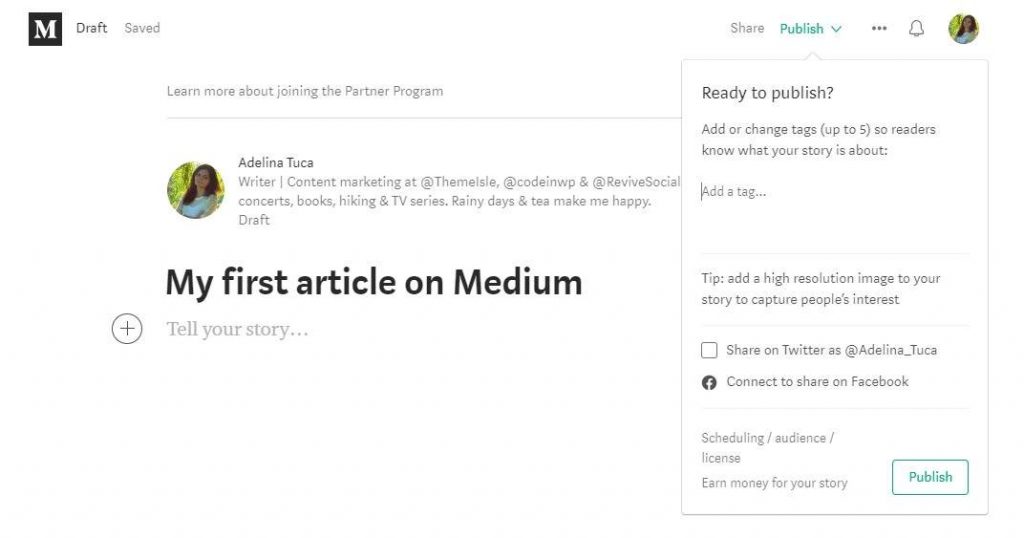Click the profile avatar in top bar
This screenshot has height=538, width=1024.
click(x=963, y=29)
